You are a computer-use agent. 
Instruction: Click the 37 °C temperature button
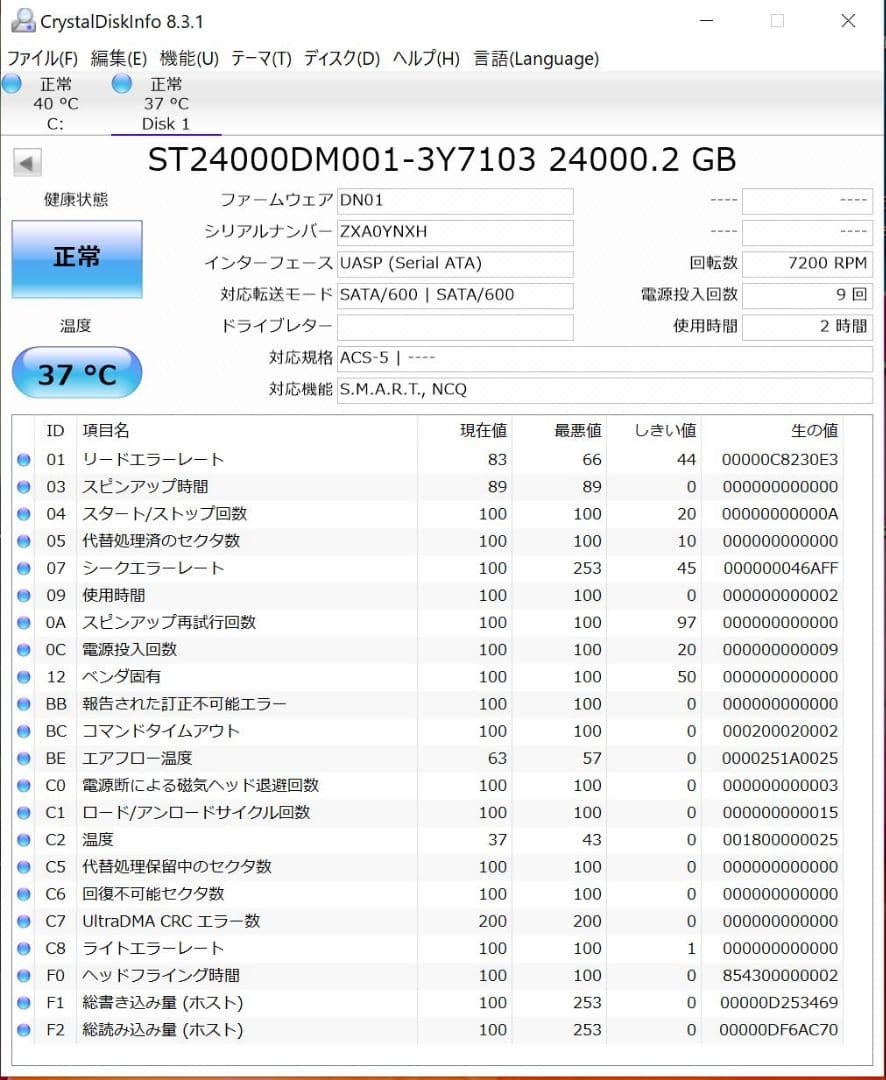(76, 373)
